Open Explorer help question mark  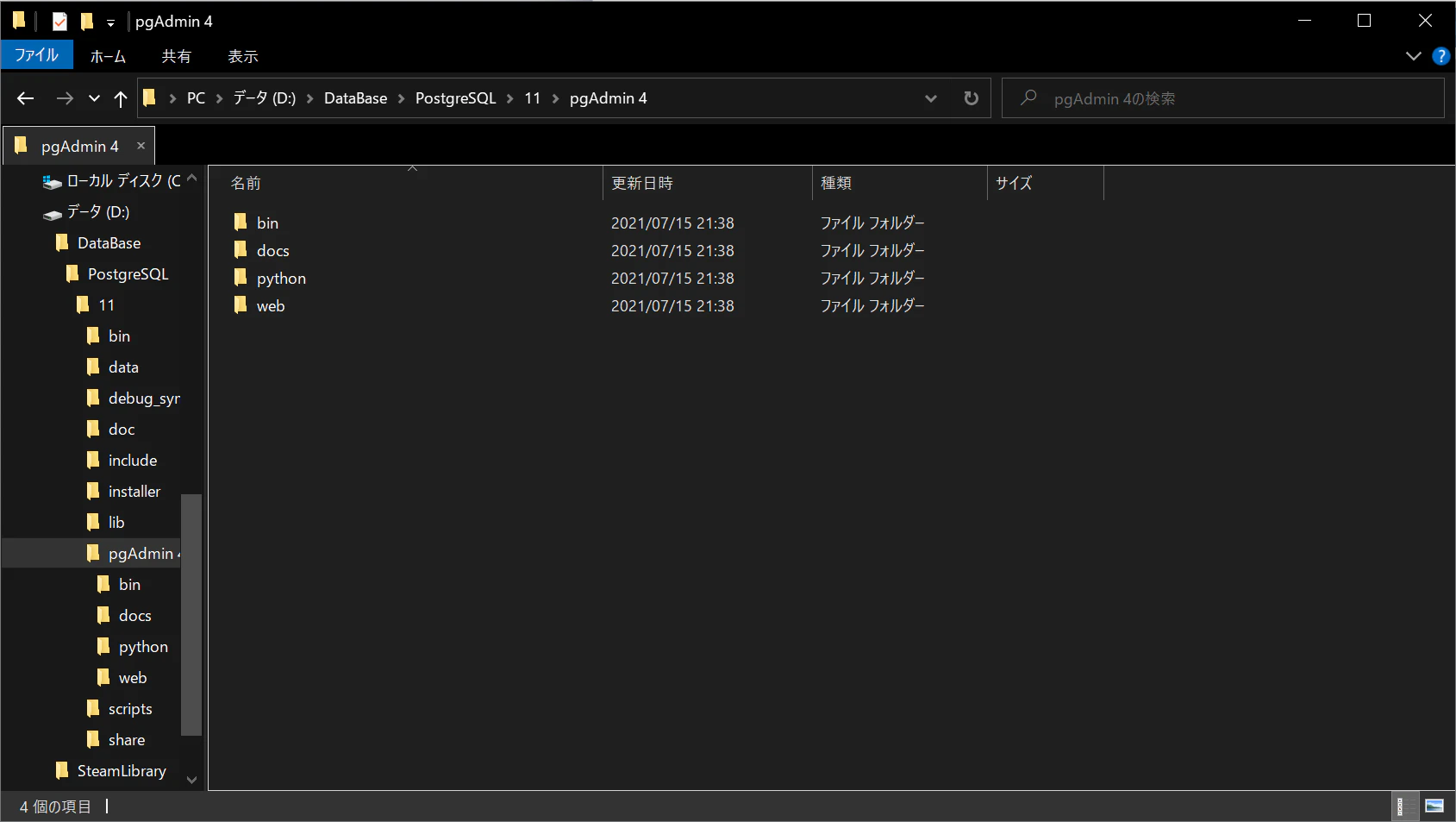click(1440, 56)
